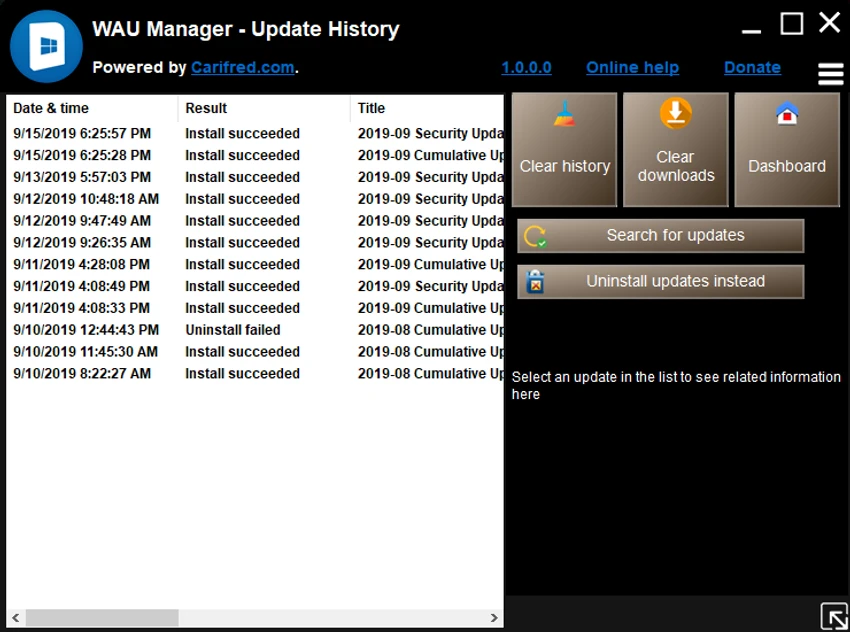850x632 pixels.
Task: Click the Search for updates button
Action: [660, 236]
